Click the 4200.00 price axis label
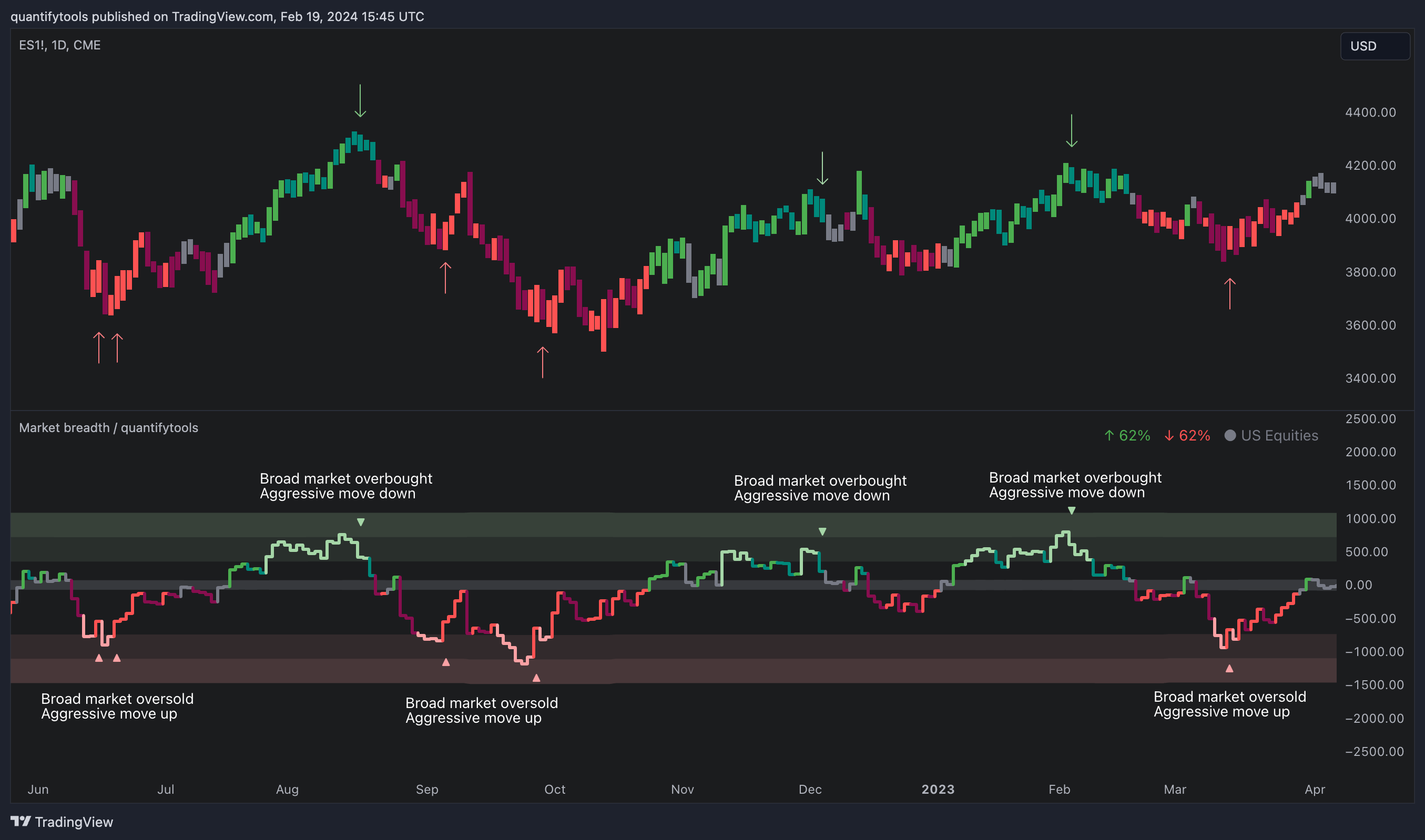This screenshot has width=1425, height=840. pyautogui.click(x=1371, y=165)
